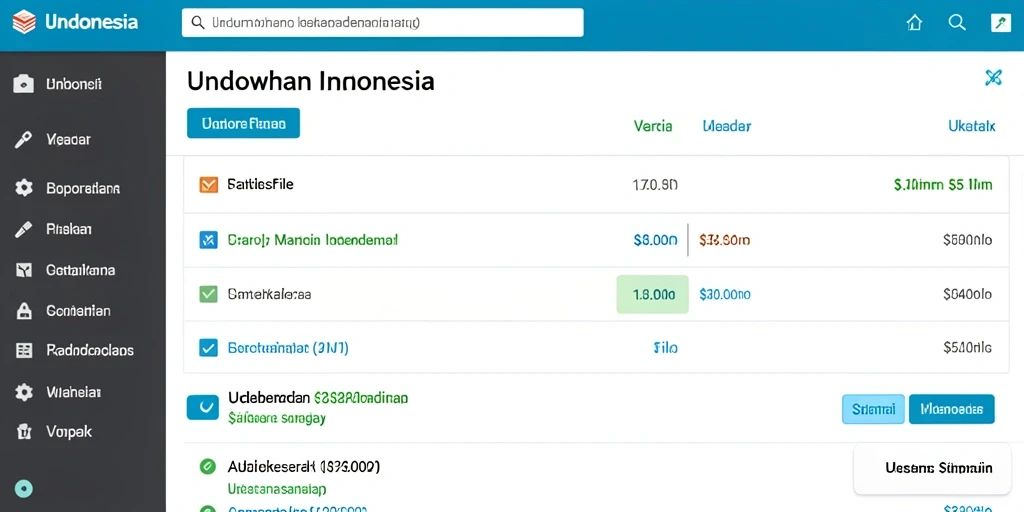Viewport: 1024px width, 512px height.
Task: Click the orange $38.80m value
Action: pyautogui.click(x=724, y=240)
